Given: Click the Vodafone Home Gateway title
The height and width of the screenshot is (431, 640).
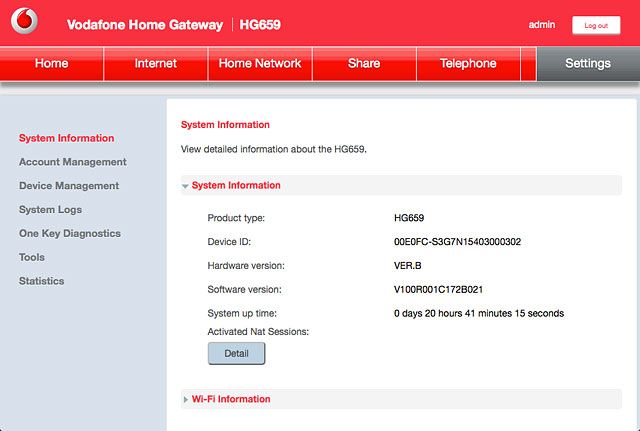Looking at the screenshot, I should coord(145,25).
